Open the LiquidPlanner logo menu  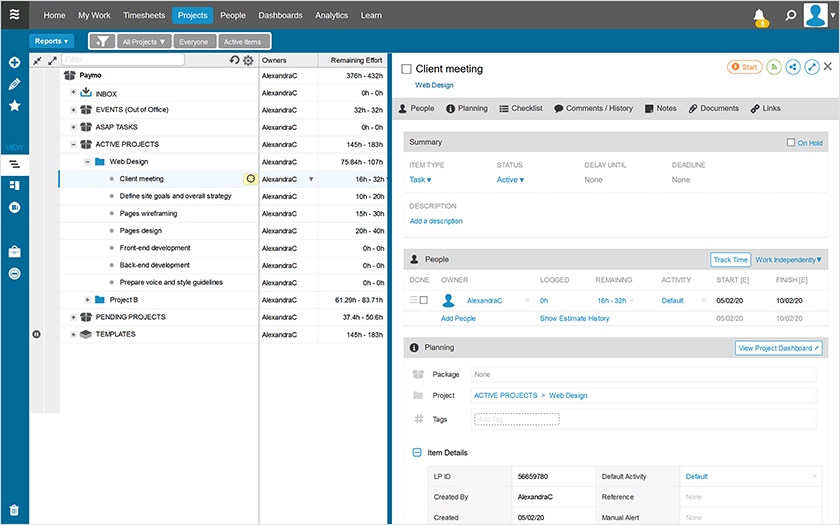[x=14, y=14]
